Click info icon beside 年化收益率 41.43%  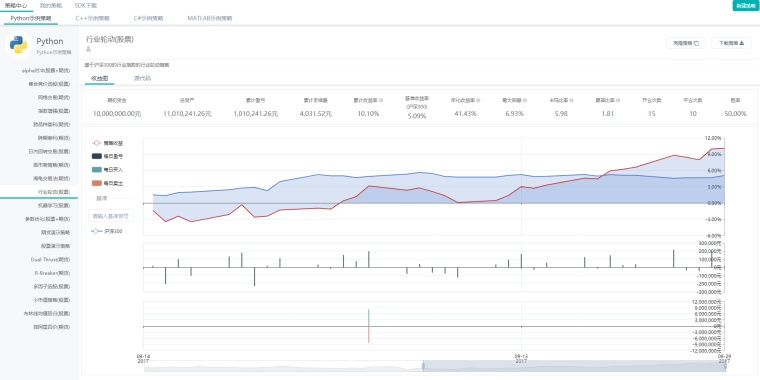click(478, 100)
